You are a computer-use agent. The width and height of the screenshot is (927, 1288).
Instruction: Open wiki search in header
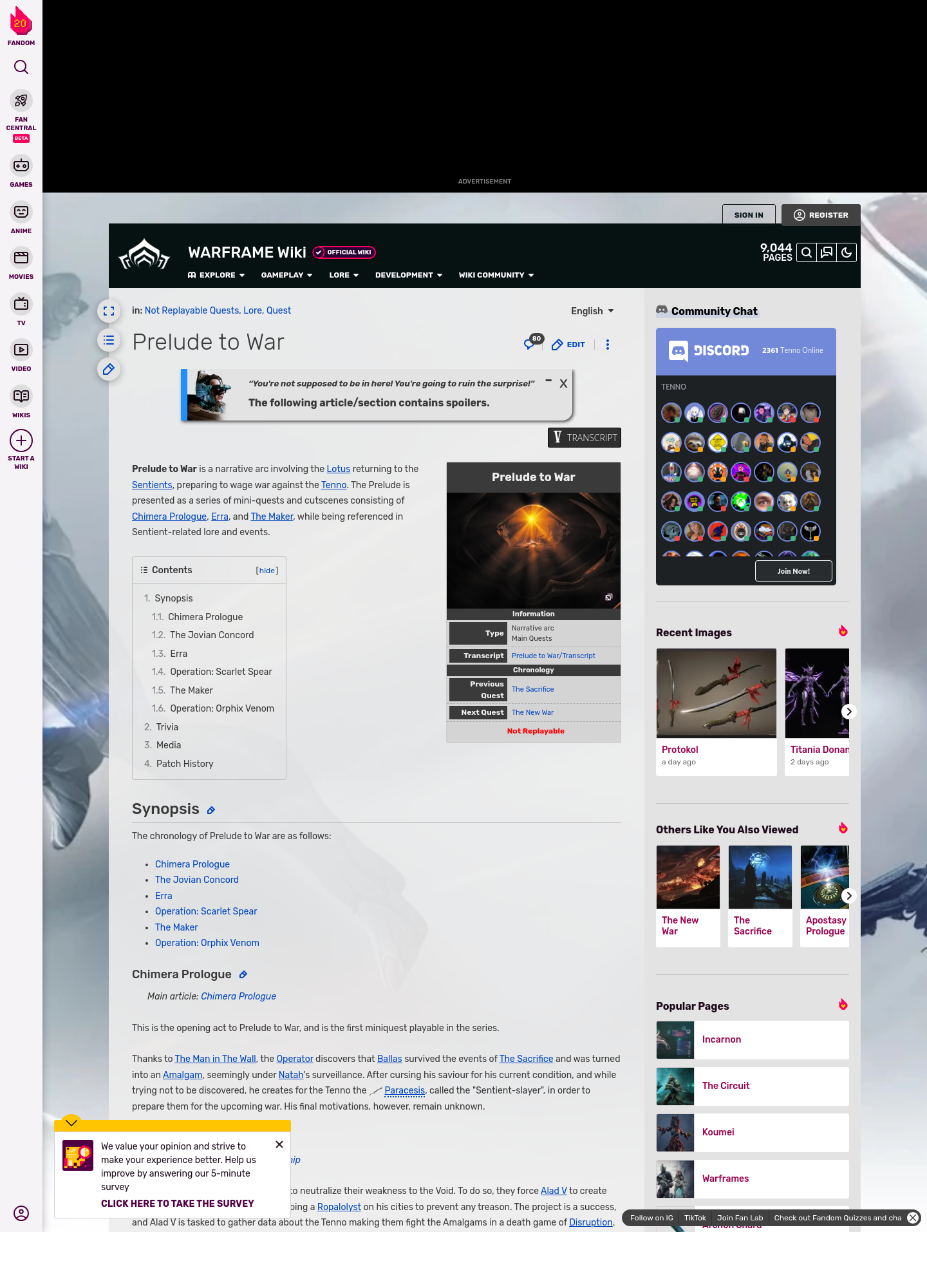point(807,252)
